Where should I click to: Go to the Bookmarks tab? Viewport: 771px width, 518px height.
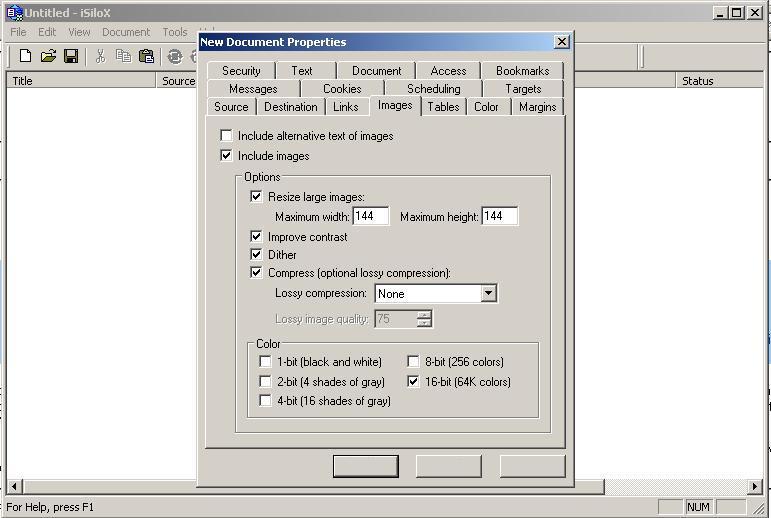[x=523, y=71]
